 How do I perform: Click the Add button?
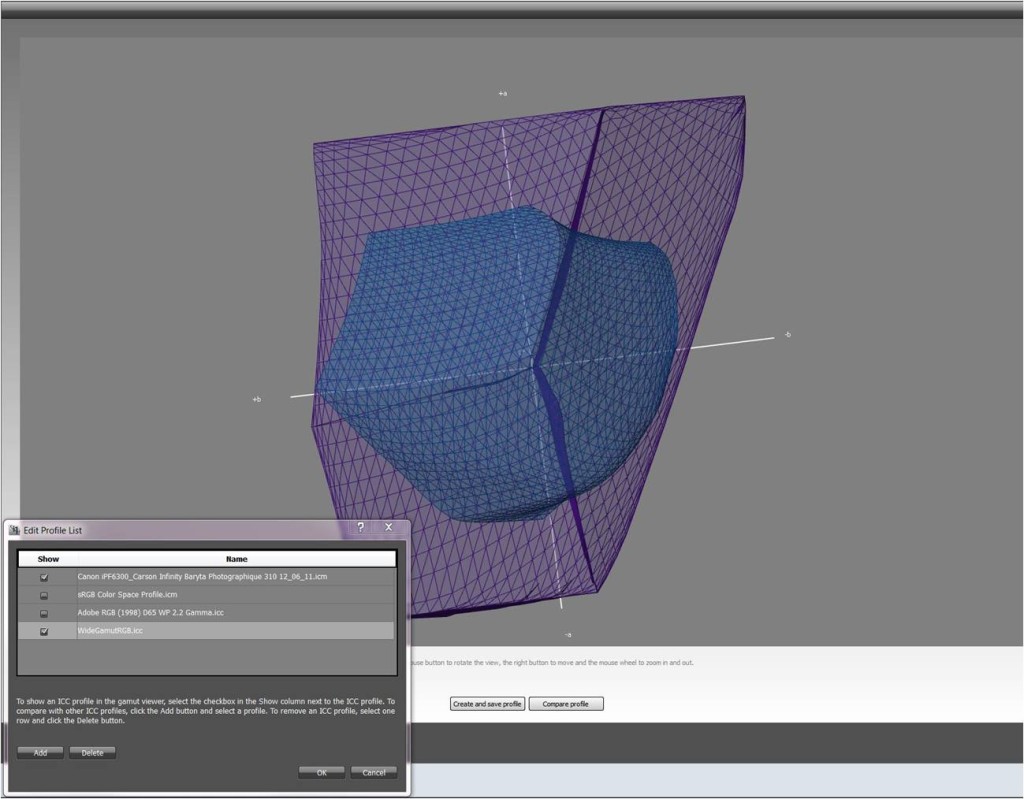(x=40, y=753)
